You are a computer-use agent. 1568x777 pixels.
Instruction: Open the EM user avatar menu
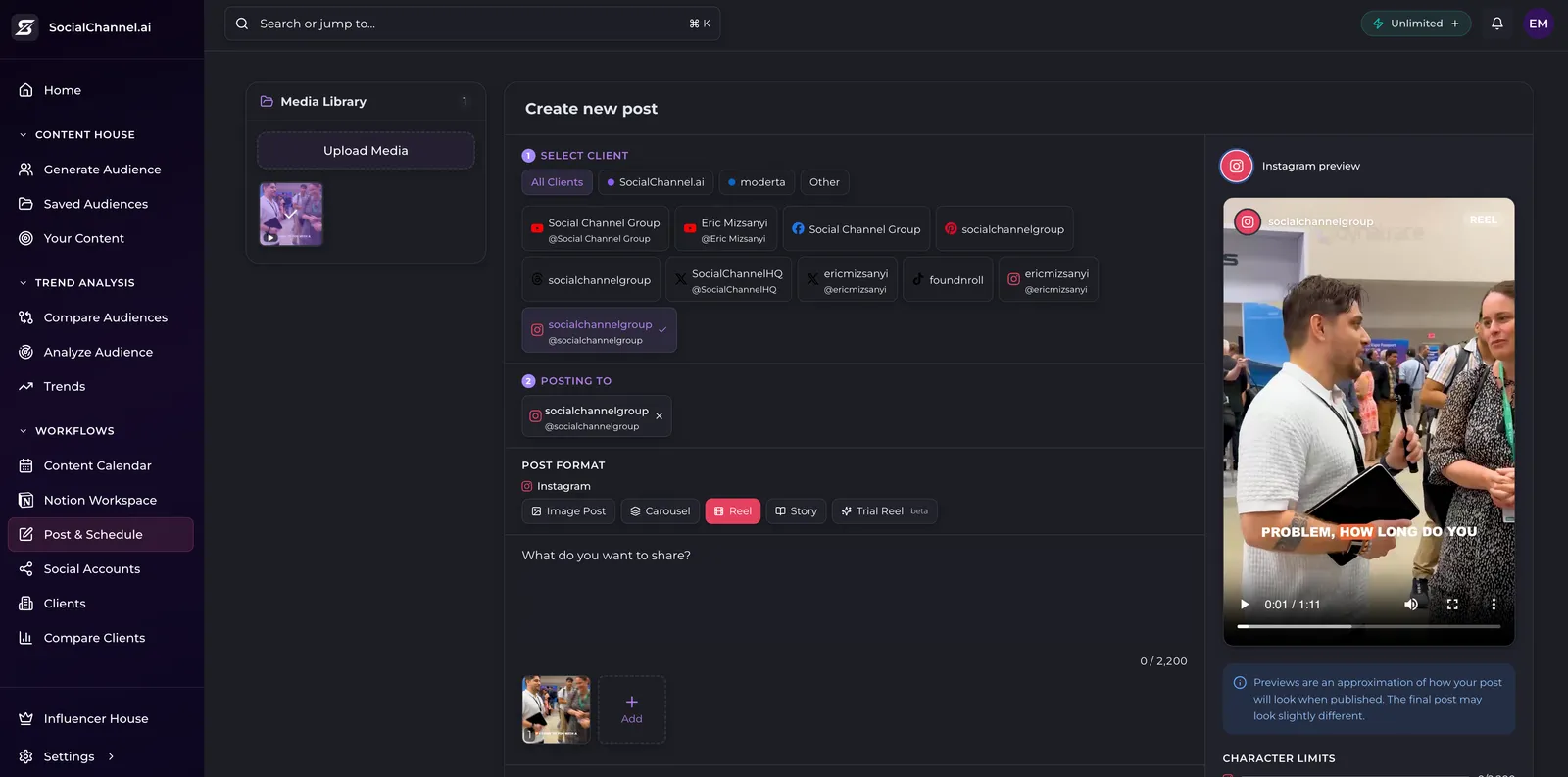click(1539, 24)
